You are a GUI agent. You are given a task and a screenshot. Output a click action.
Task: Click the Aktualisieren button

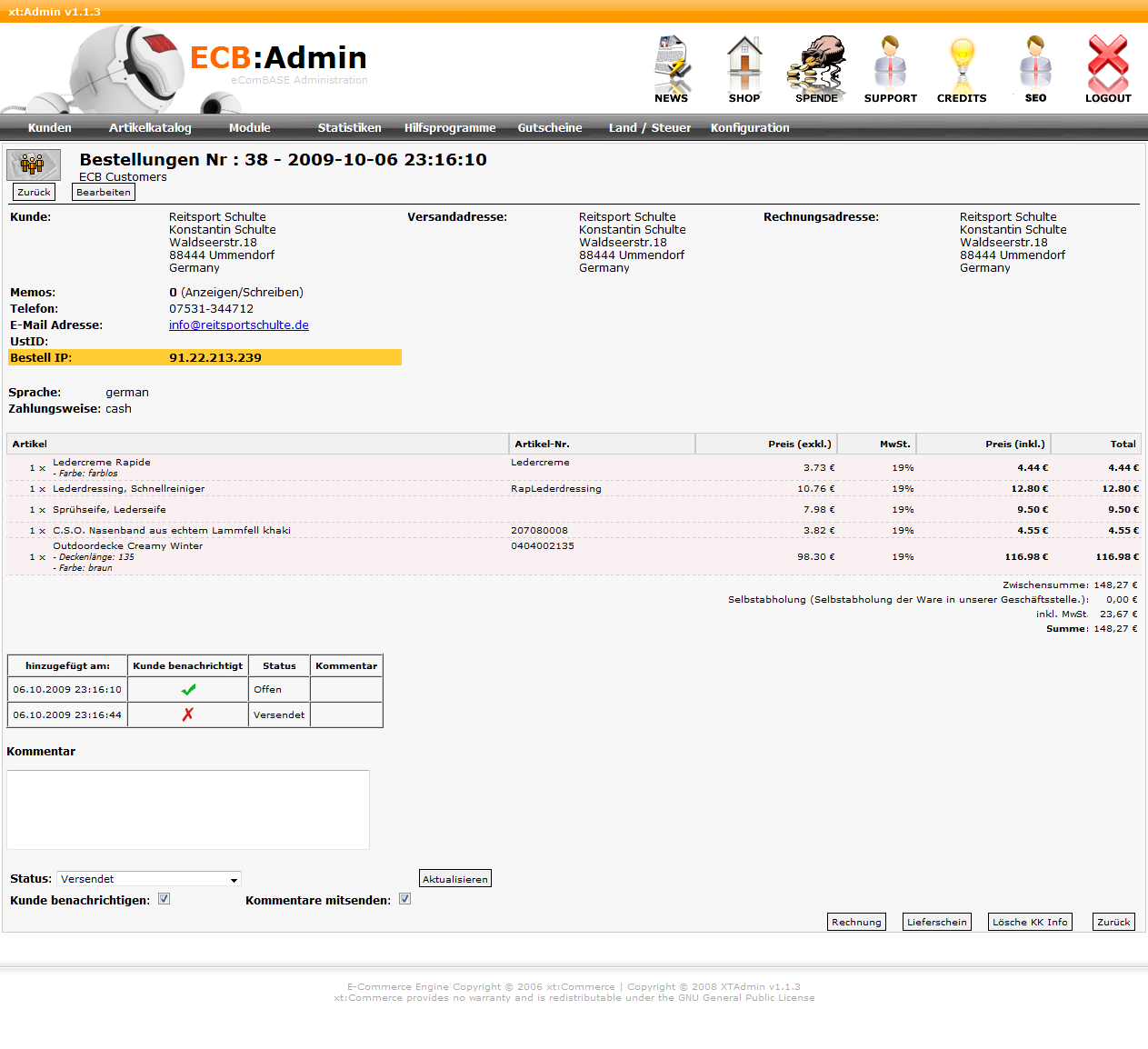(x=455, y=879)
